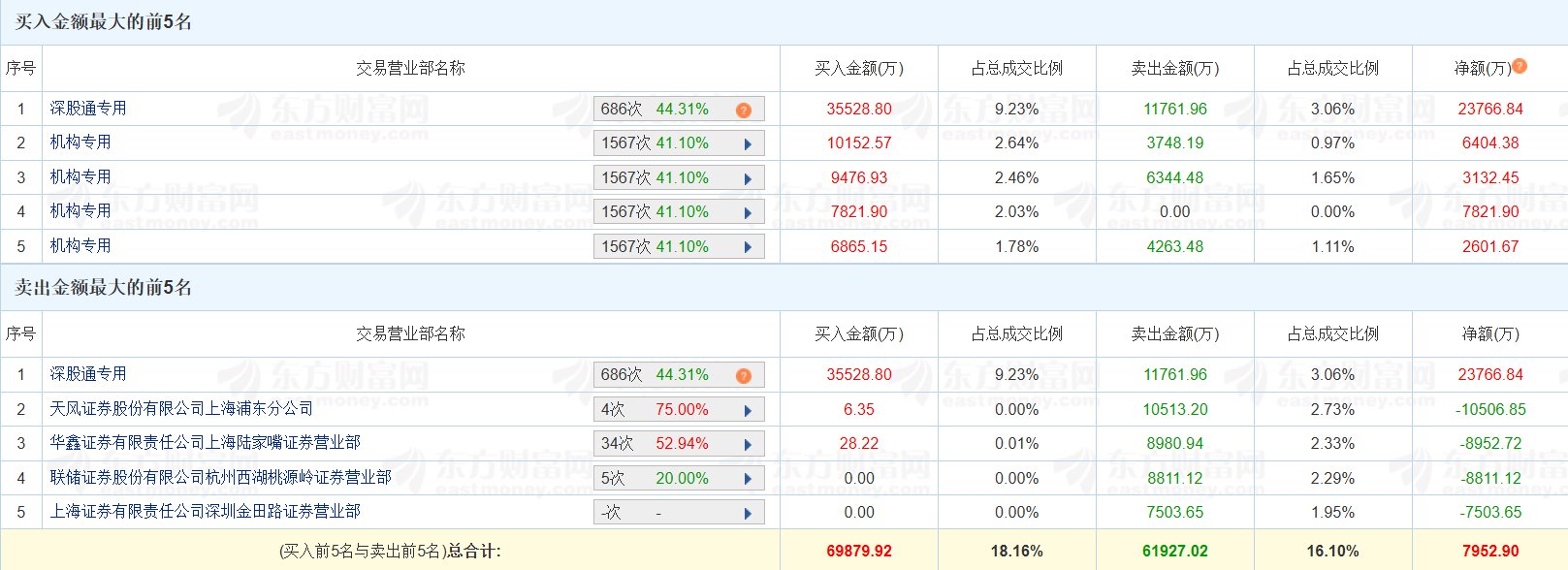This screenshot has height=570, width=1568.
Task: Open 联储证券杭州西湖桃源岭证券营业部 link
Action: click(220, 478)
